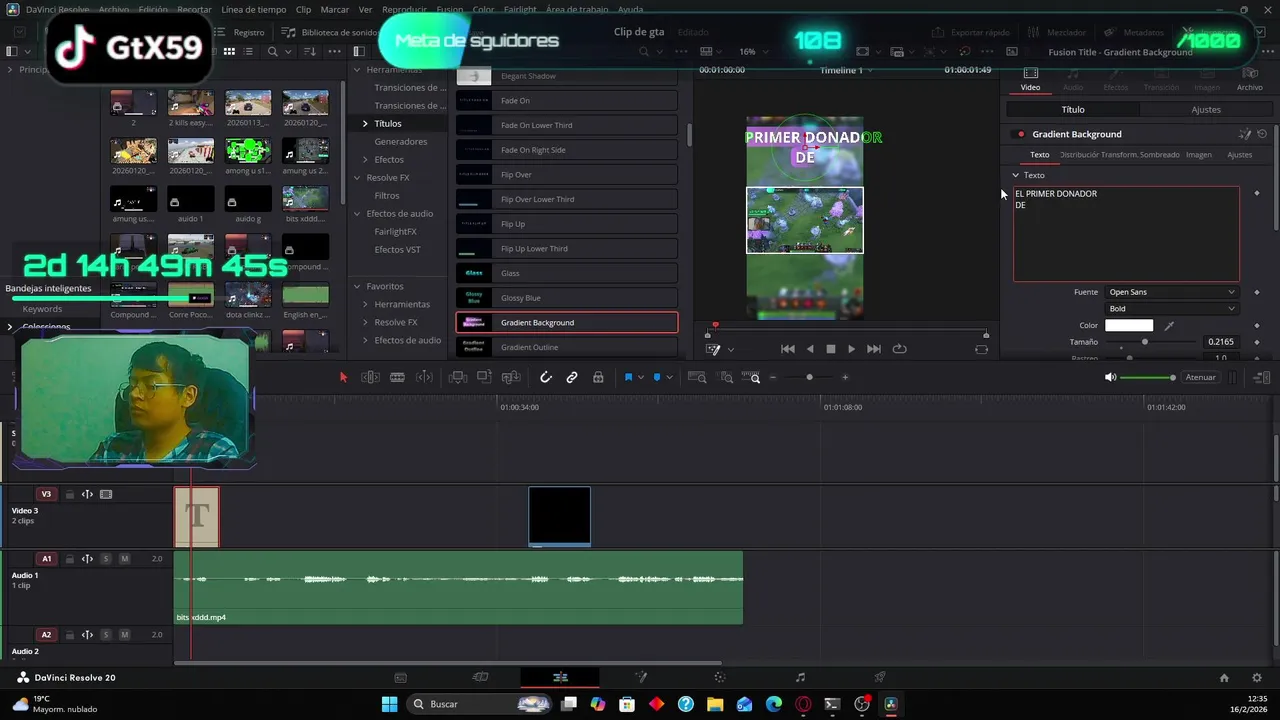Mute the Audio 1 track
This screenshot has height=720, width=1280.
pos(124,559)
